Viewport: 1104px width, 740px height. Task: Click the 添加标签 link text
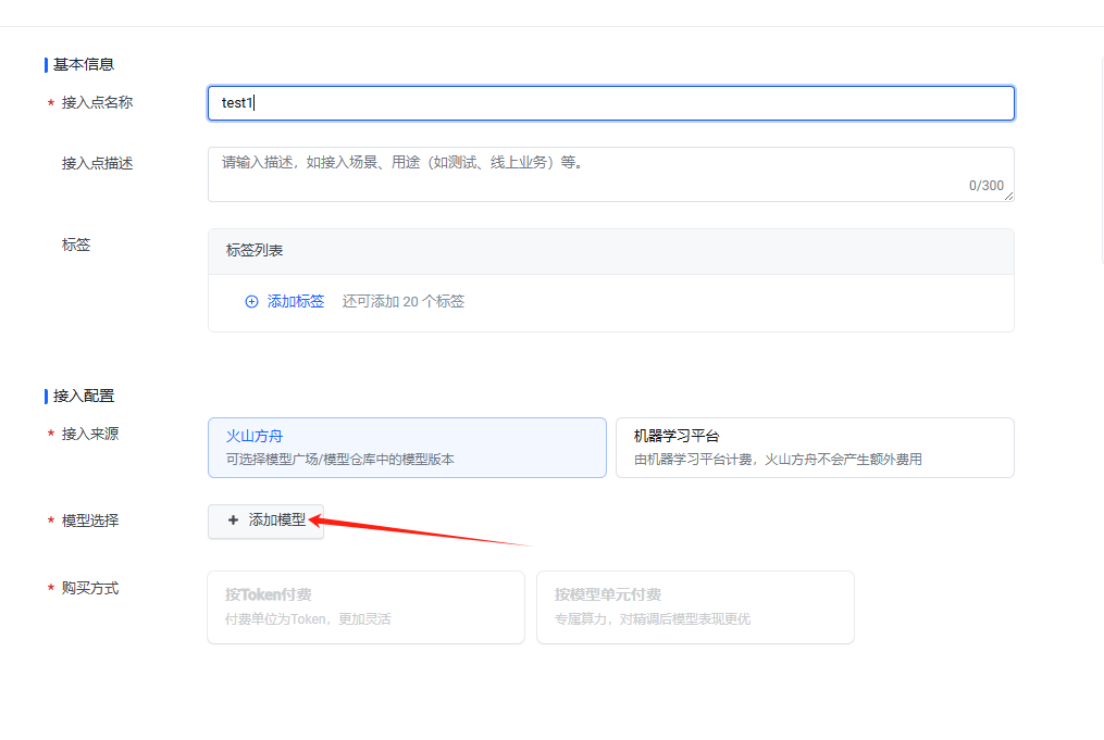point(296,301)
